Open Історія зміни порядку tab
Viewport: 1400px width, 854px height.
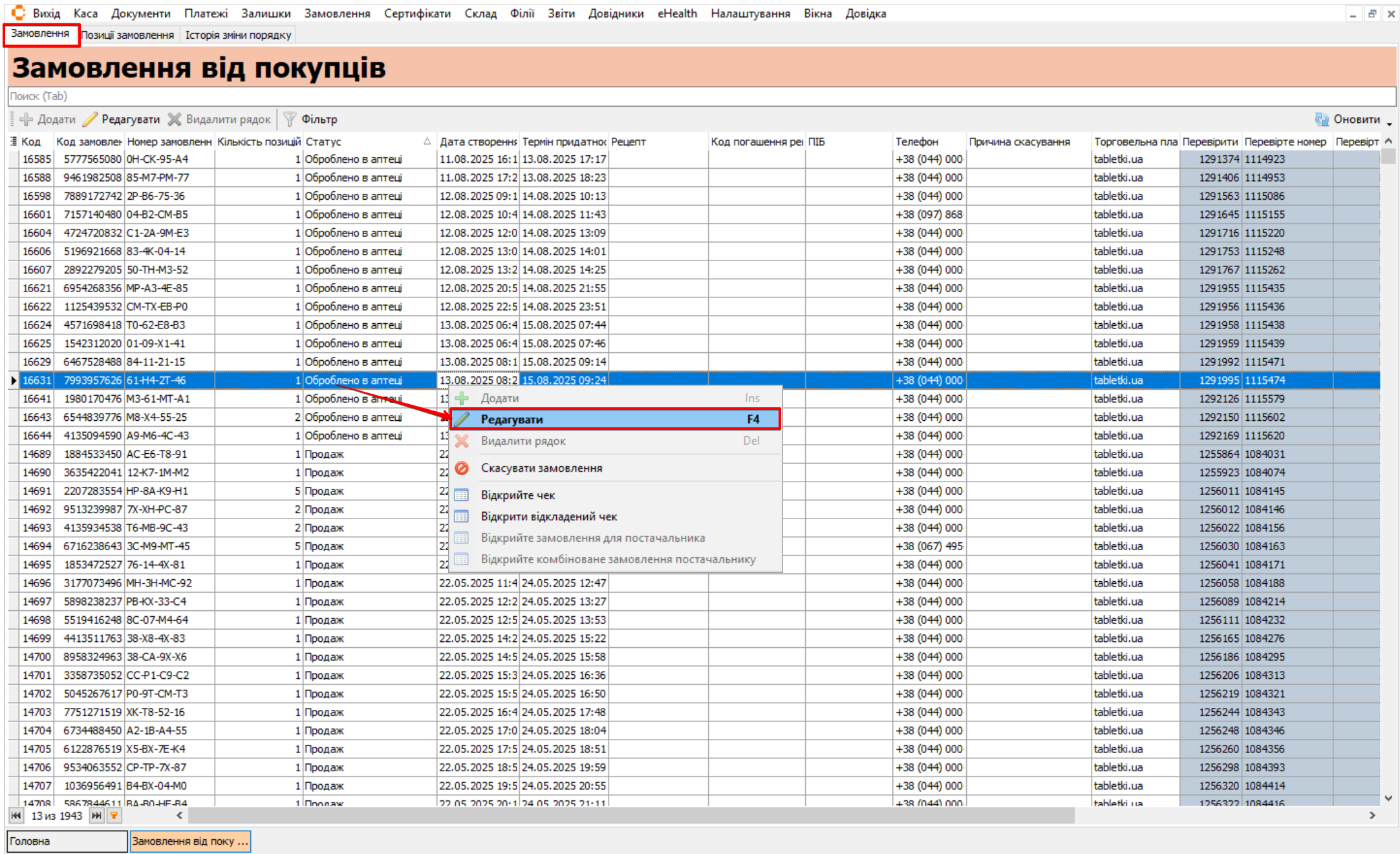pos(238,35)
